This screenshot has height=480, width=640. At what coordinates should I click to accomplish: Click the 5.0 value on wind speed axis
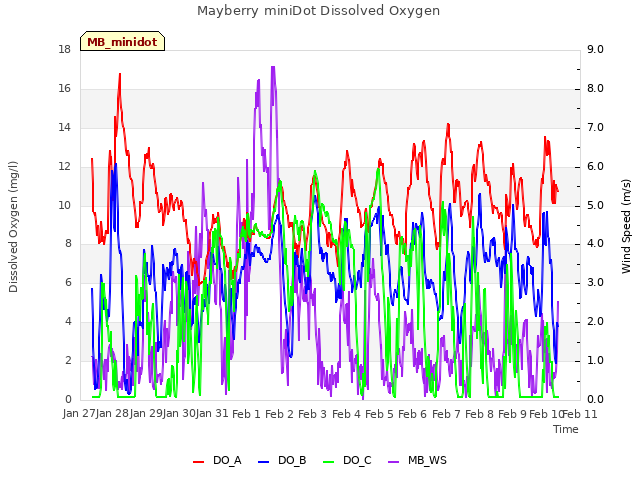point(595,205)
